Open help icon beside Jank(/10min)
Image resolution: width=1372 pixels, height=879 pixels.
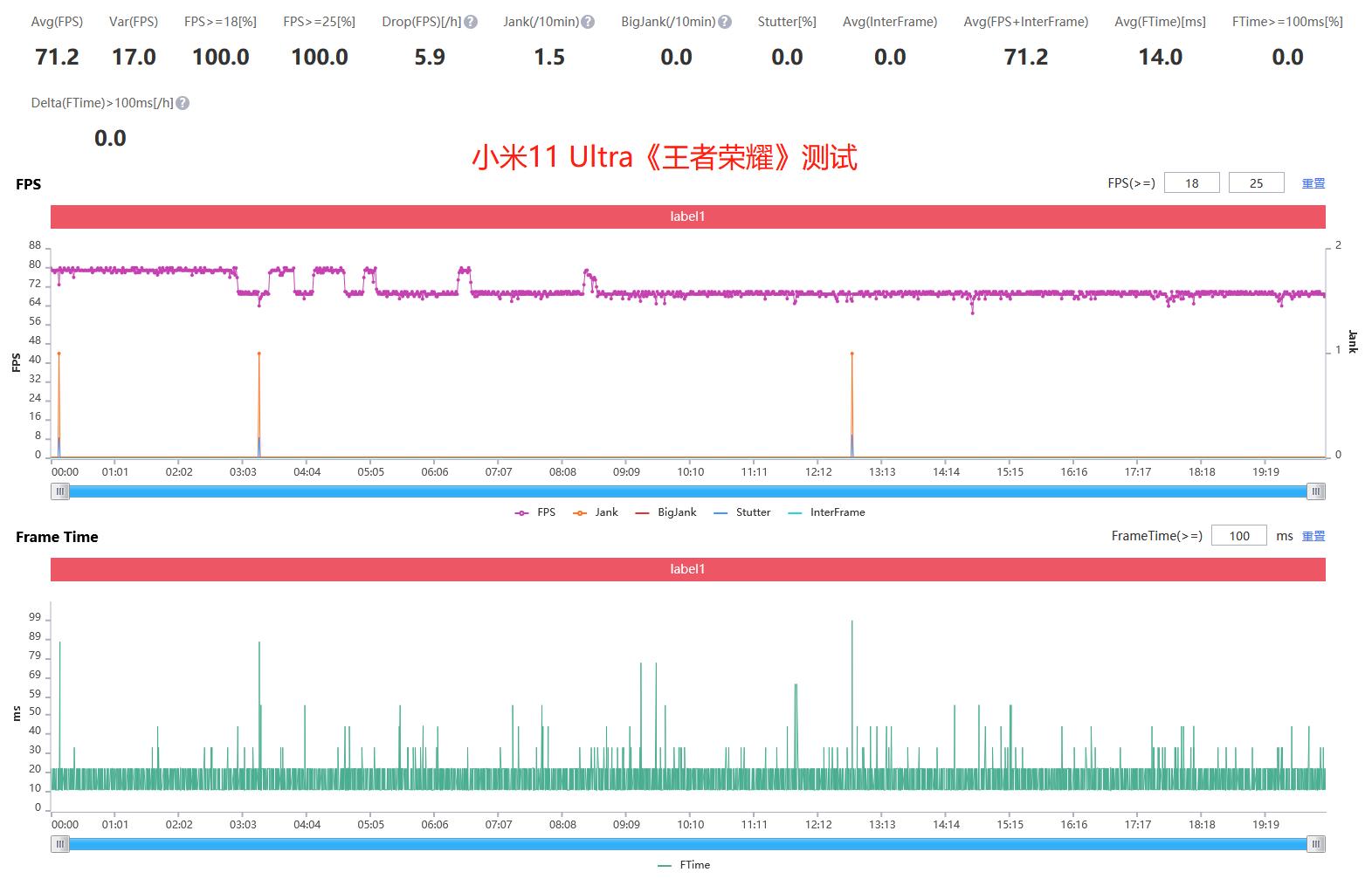point(588,22)
